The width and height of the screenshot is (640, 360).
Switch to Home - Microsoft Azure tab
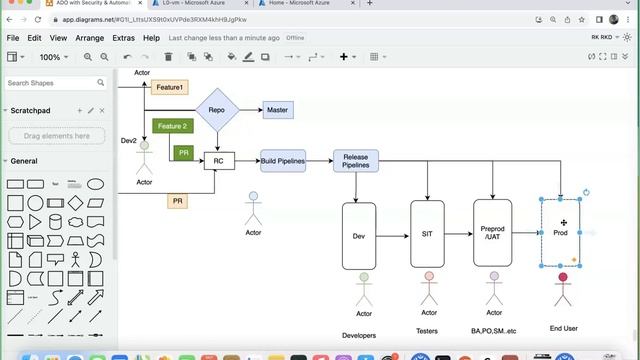point(307,3)
